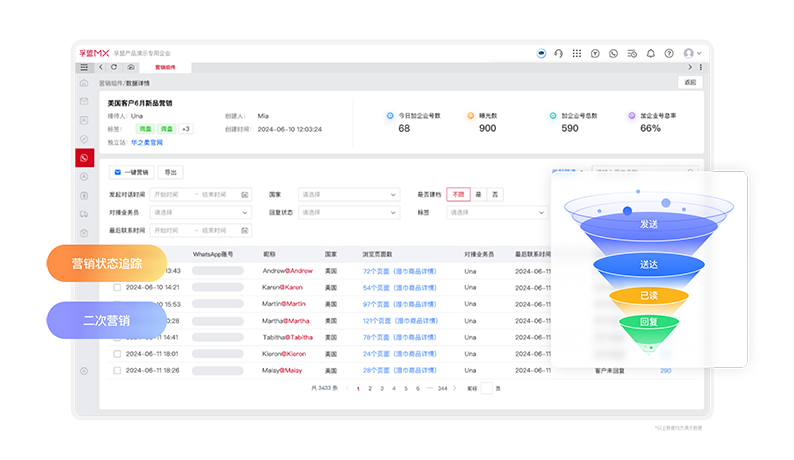
Task: Click the 一键营销 button
Action: pyautogui.click(x=131, y=172)
